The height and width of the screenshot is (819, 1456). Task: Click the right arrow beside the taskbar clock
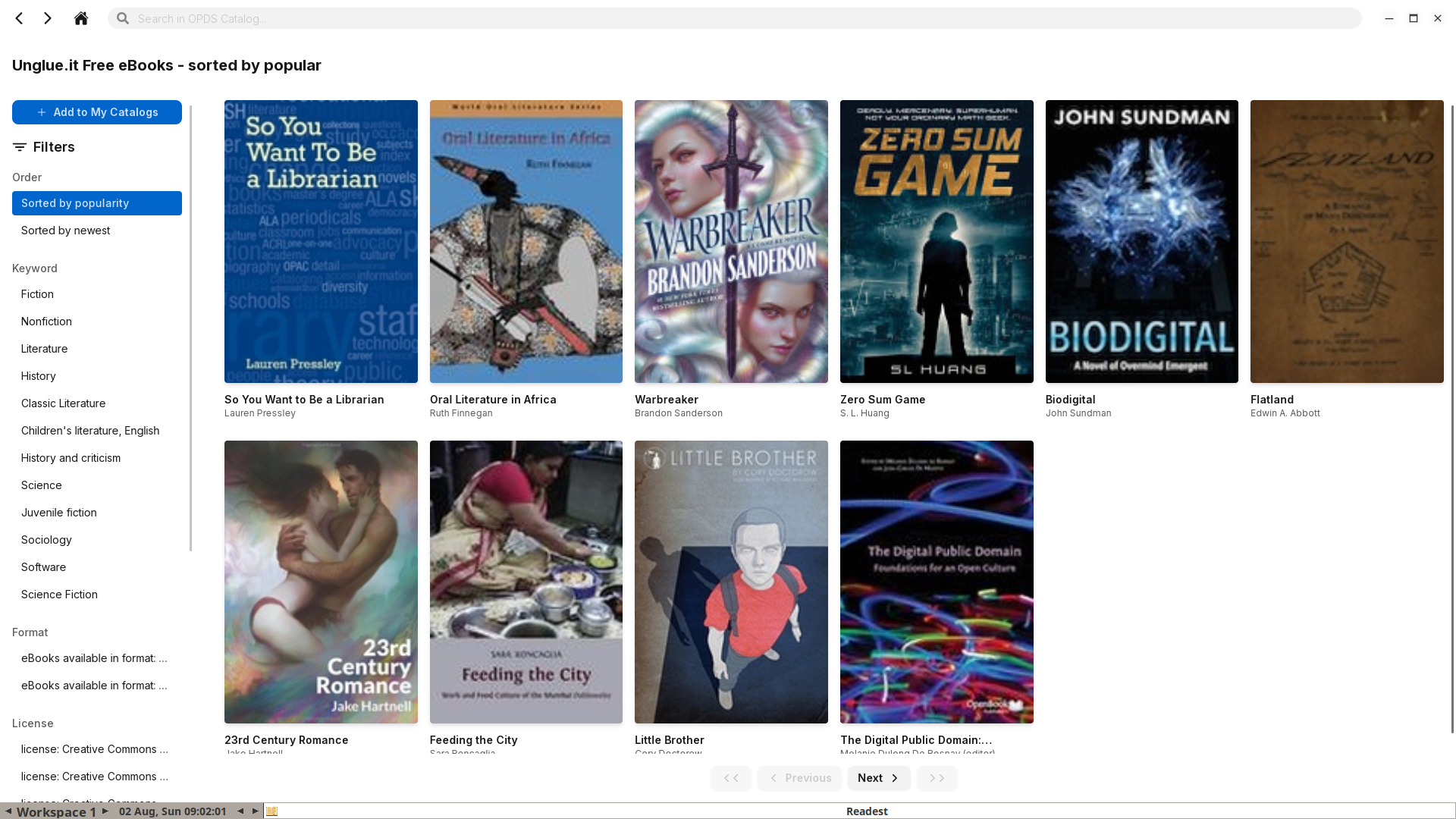coord(256,811)
